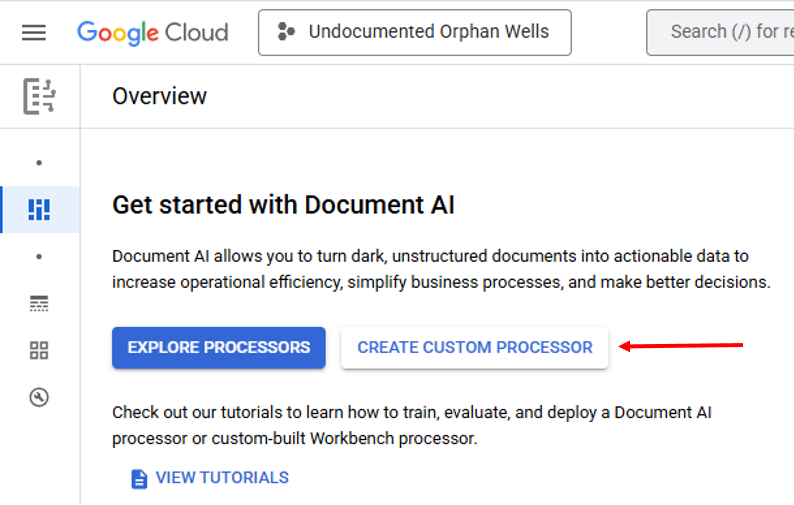Click the Get started with Document AI heading
Screen dimensions: 794x505
point(283,206)
